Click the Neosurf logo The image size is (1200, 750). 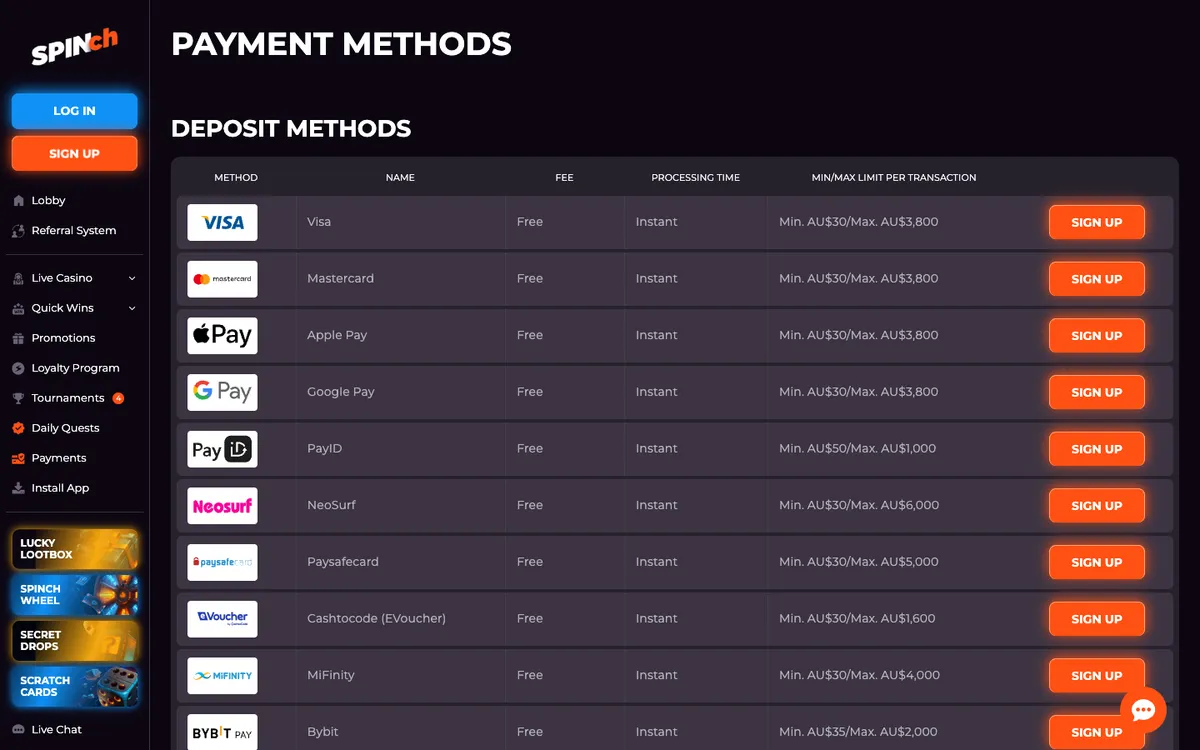click(x=222, y=505)
